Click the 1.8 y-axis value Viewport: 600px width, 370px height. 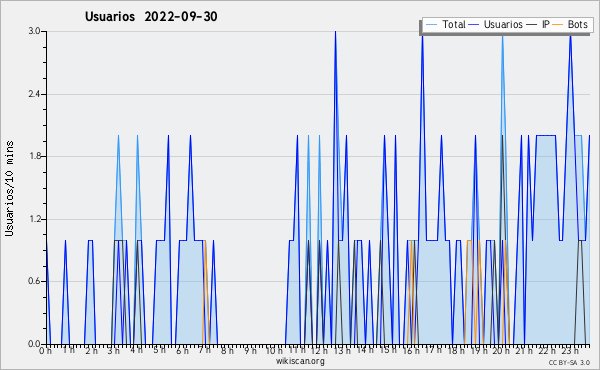(34, 156)
